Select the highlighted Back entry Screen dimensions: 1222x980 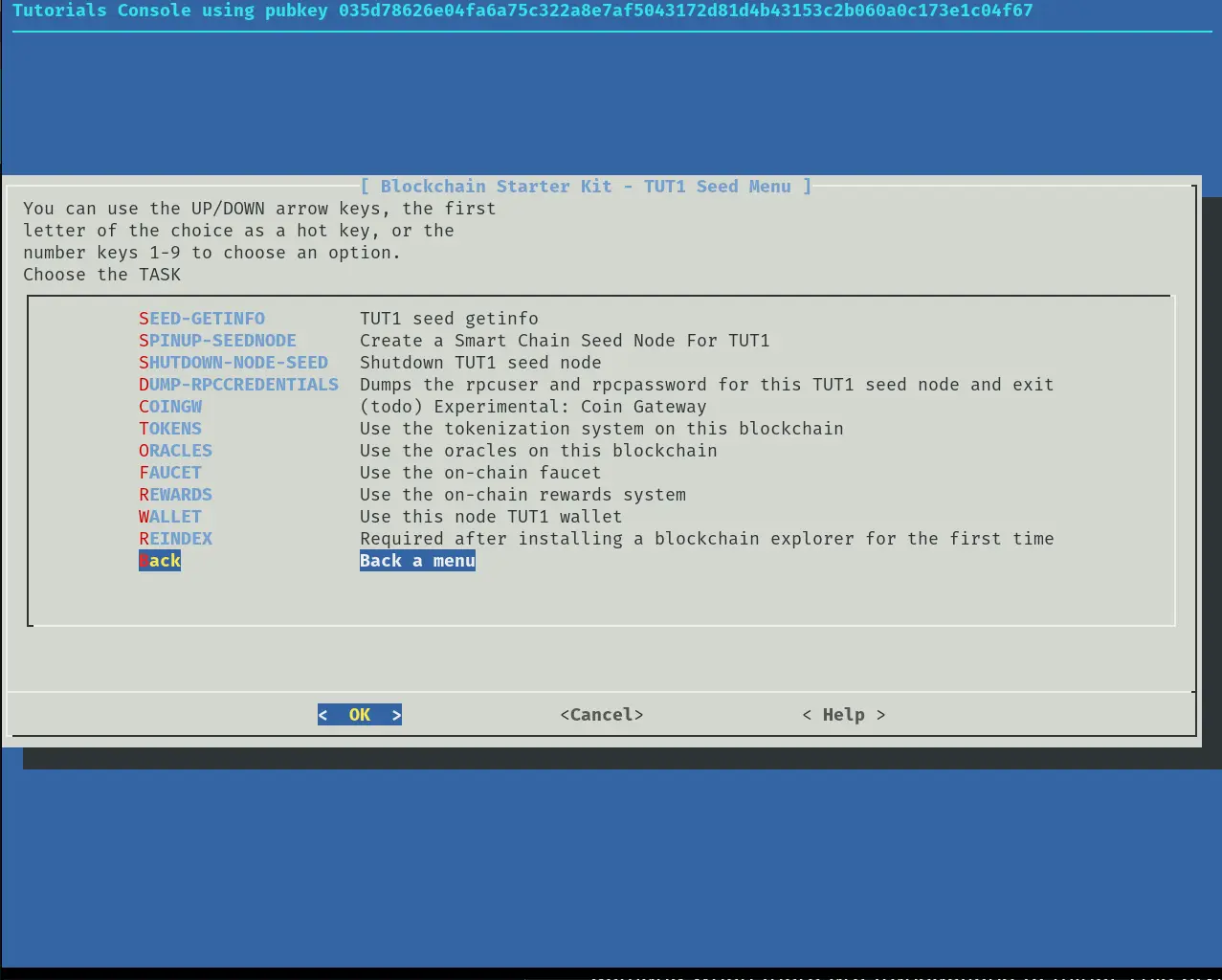tap(160, 561)
